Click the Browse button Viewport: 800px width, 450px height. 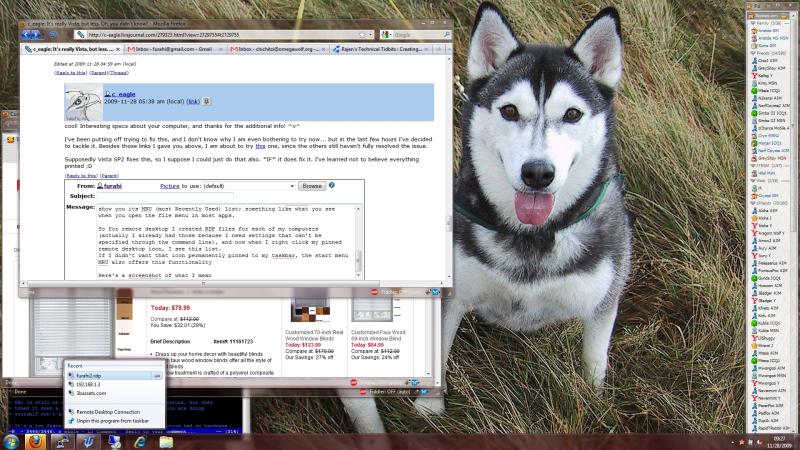(312, 186)
